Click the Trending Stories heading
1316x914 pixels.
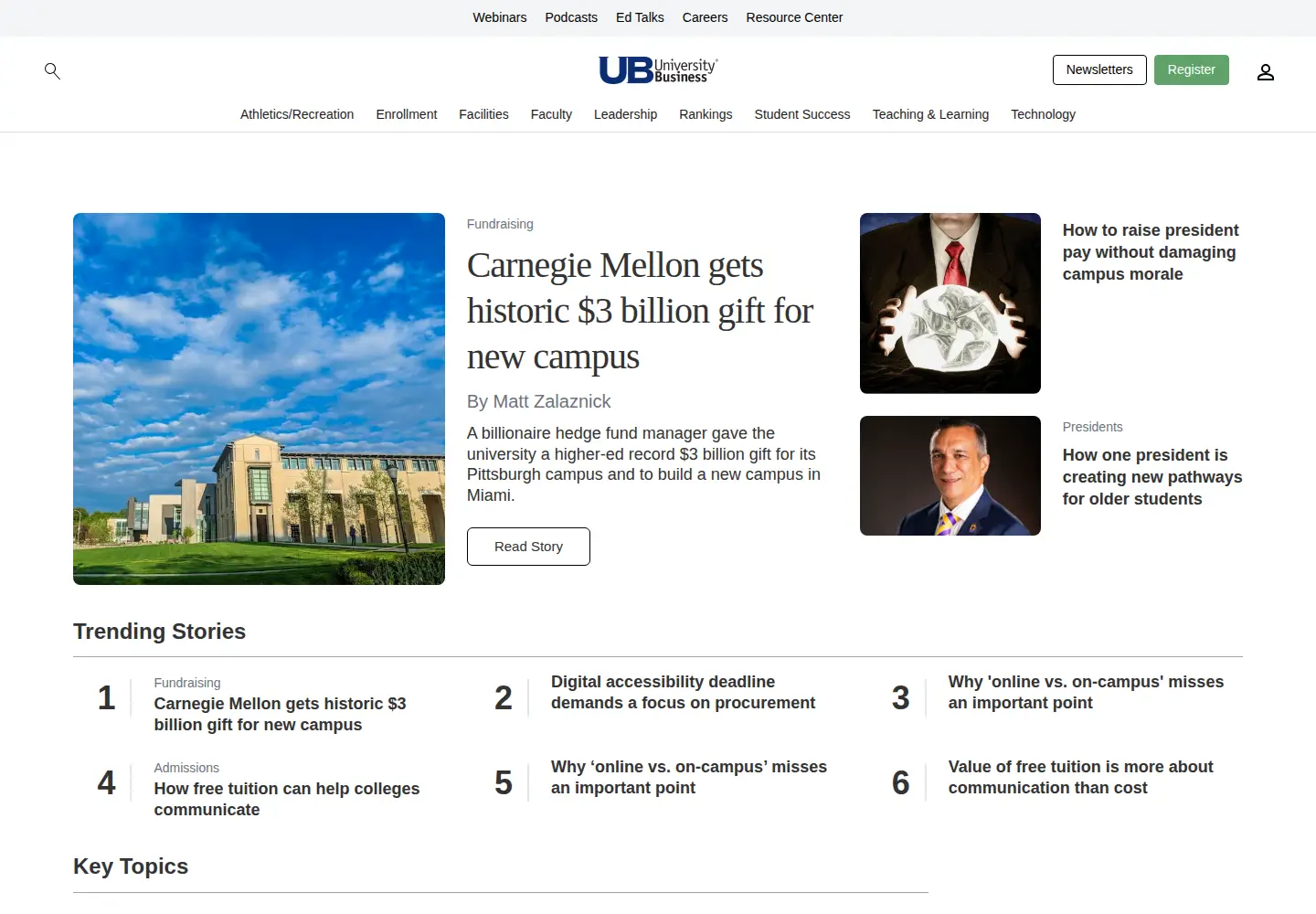tap(159, 632)
